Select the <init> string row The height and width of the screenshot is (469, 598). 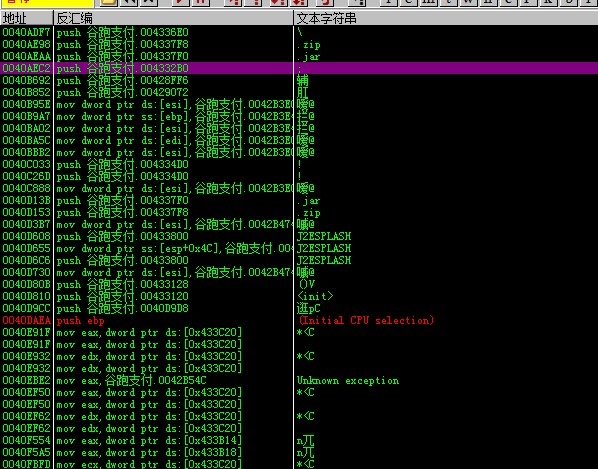coord(299,296)
